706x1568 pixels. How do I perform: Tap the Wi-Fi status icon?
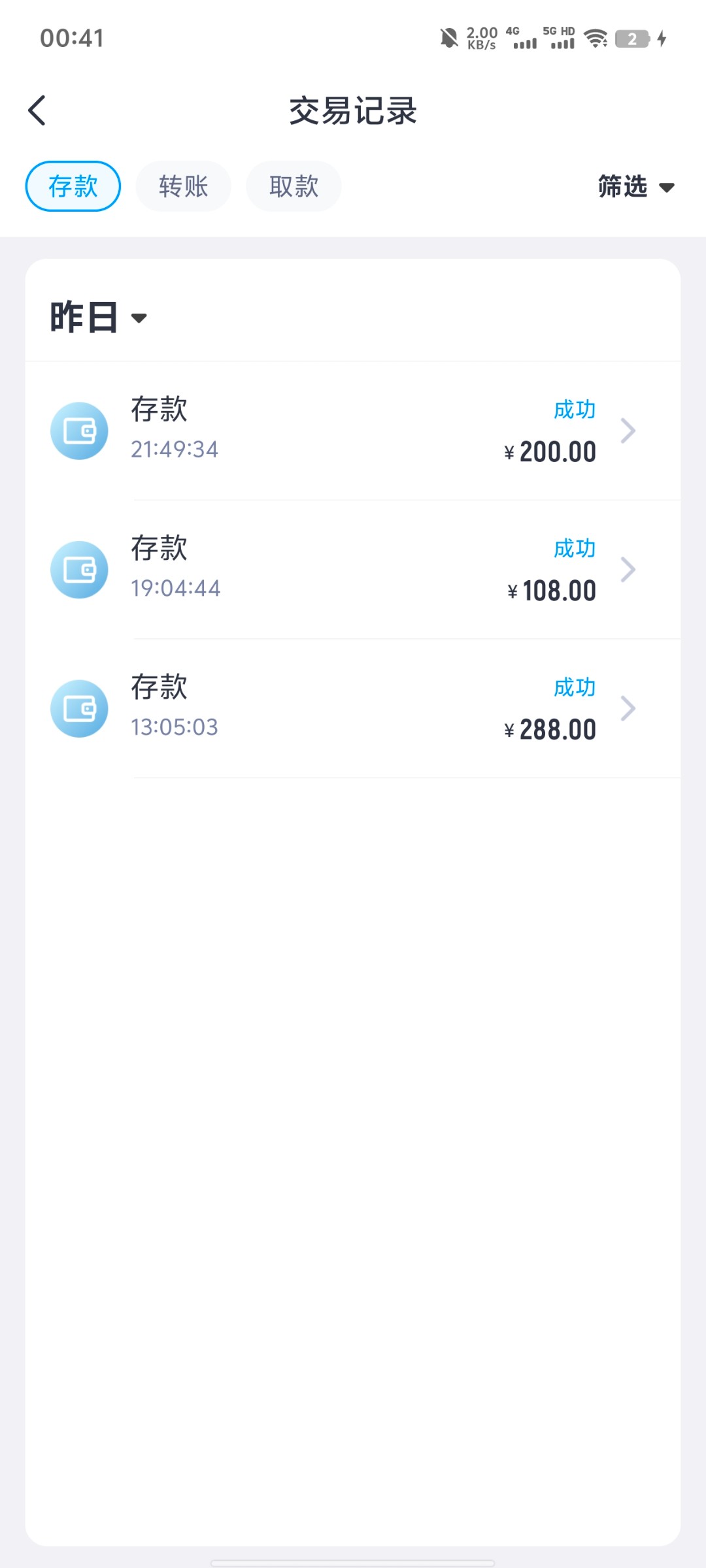pos(596,39)
